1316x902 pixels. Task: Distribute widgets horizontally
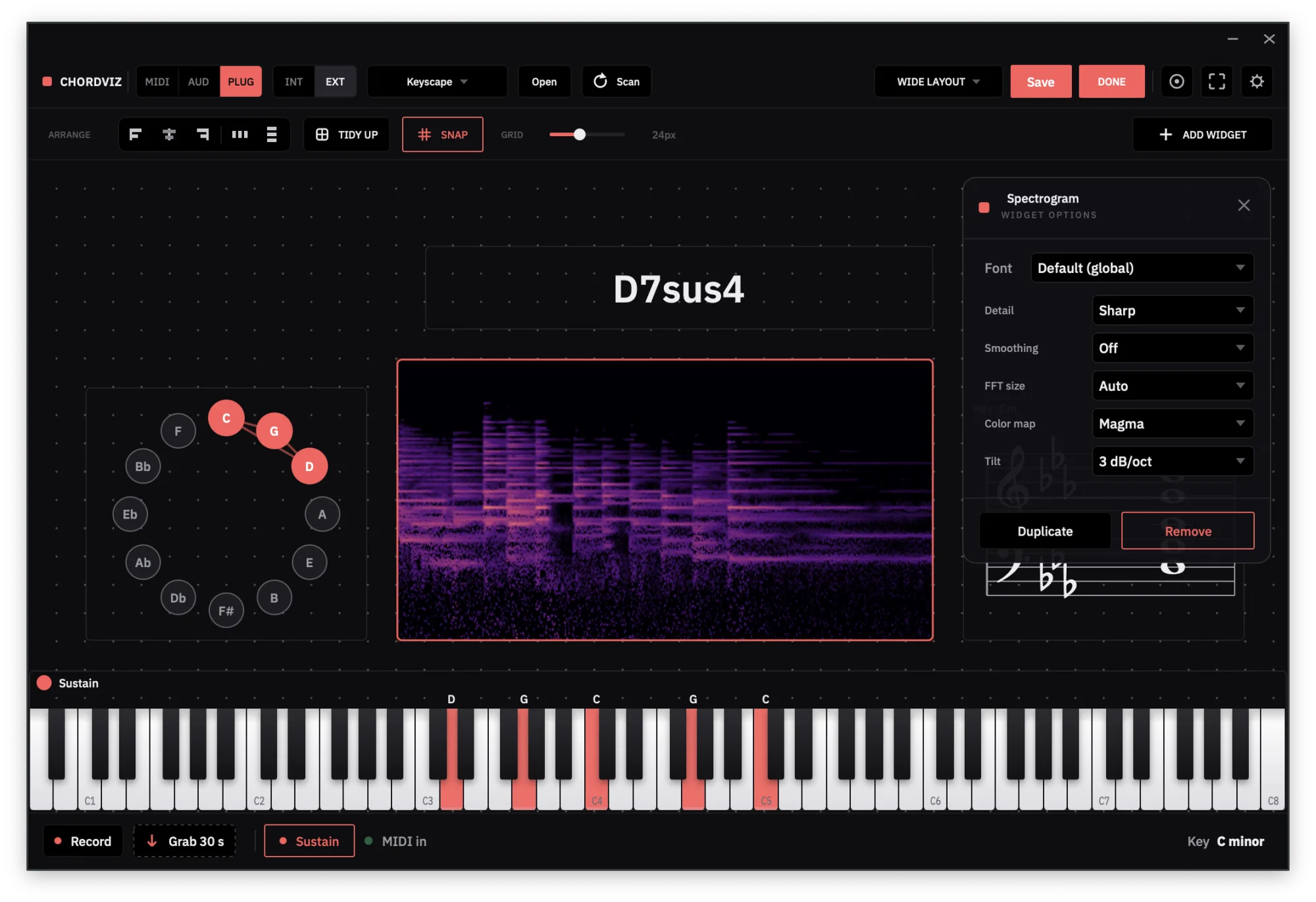[240, 135]
